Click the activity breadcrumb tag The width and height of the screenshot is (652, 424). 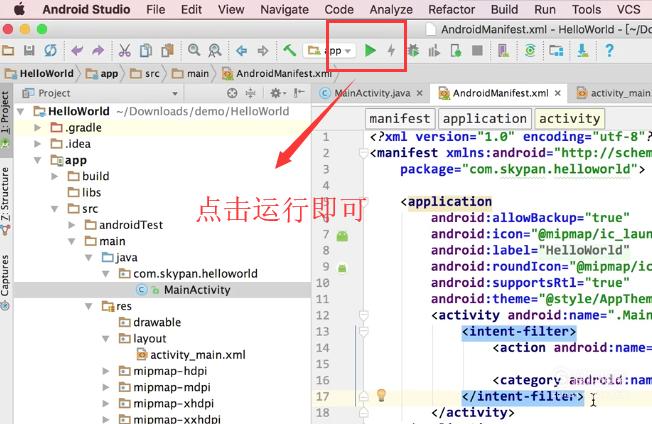pos(570,119)
